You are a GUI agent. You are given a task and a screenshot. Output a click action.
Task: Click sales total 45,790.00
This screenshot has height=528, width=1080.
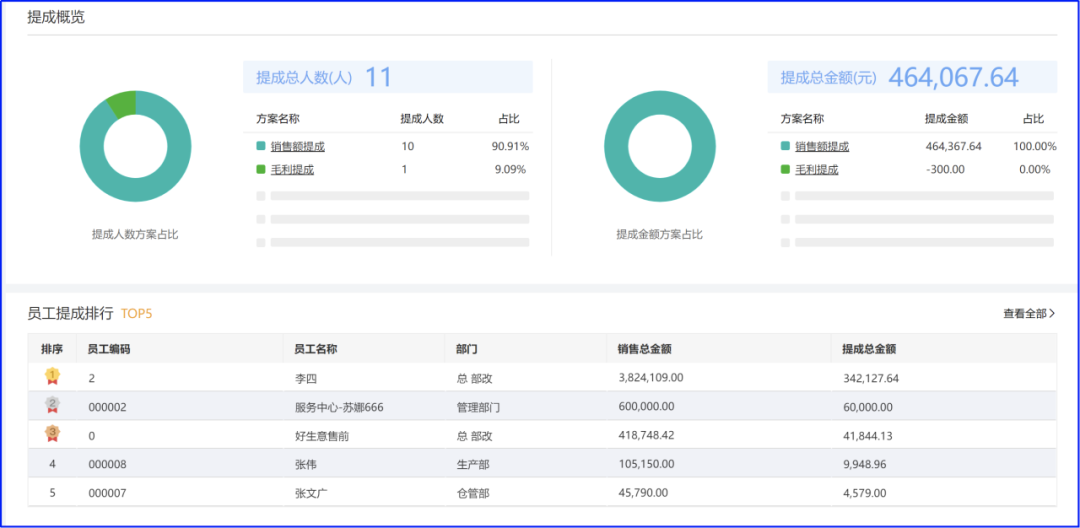click(x=643, y=492)
